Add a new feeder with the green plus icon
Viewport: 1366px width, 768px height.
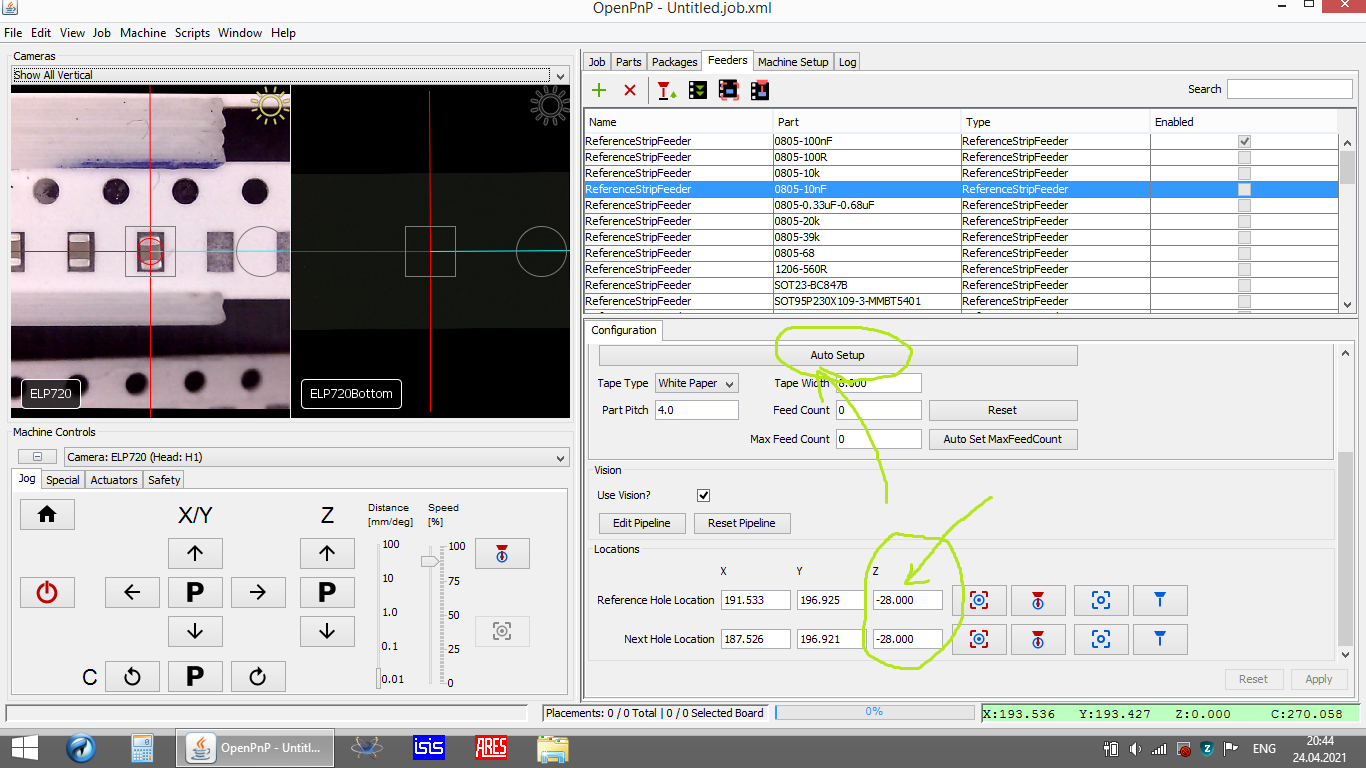point(598,90)
